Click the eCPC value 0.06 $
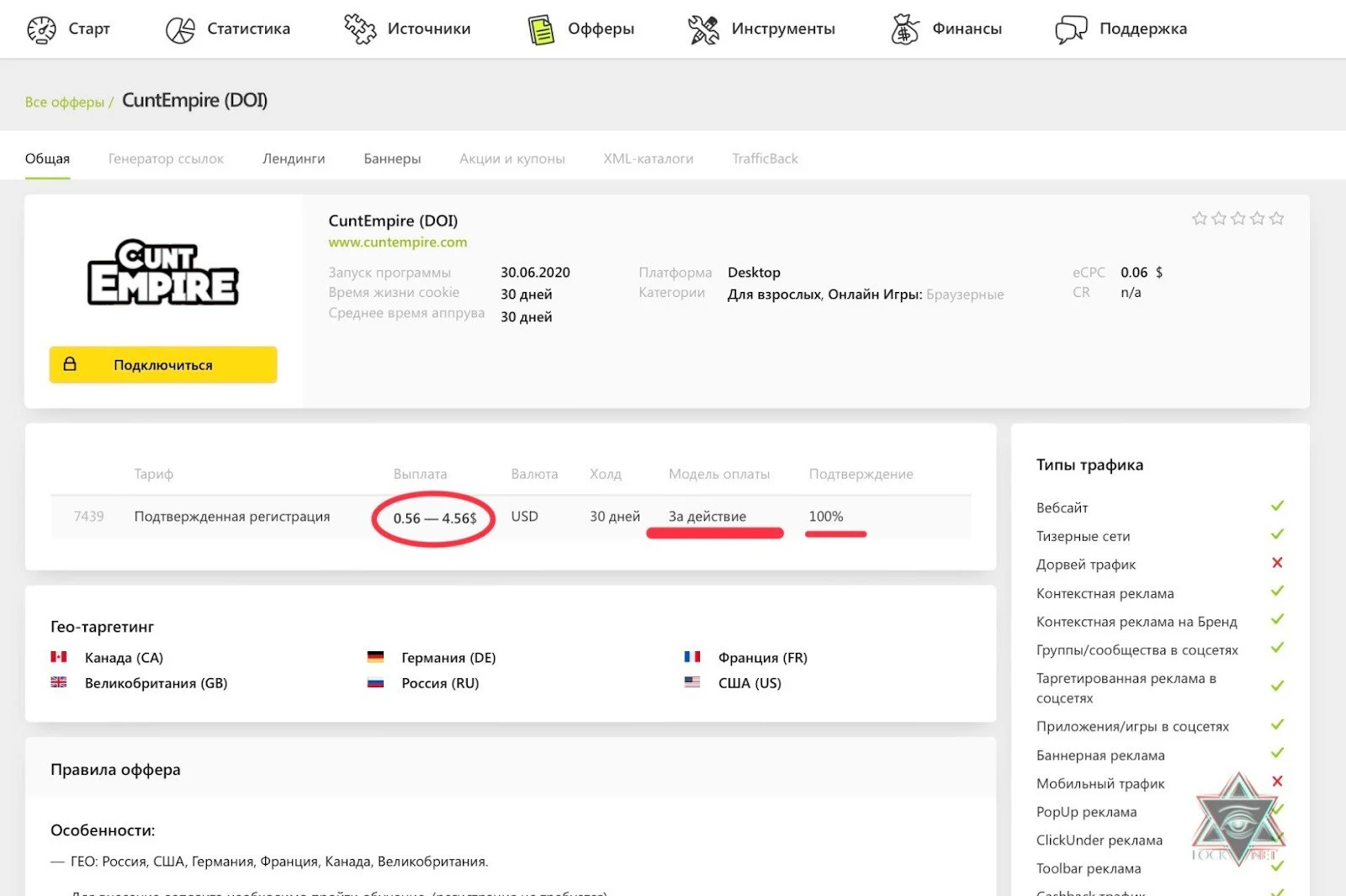 pos(1142,273)
